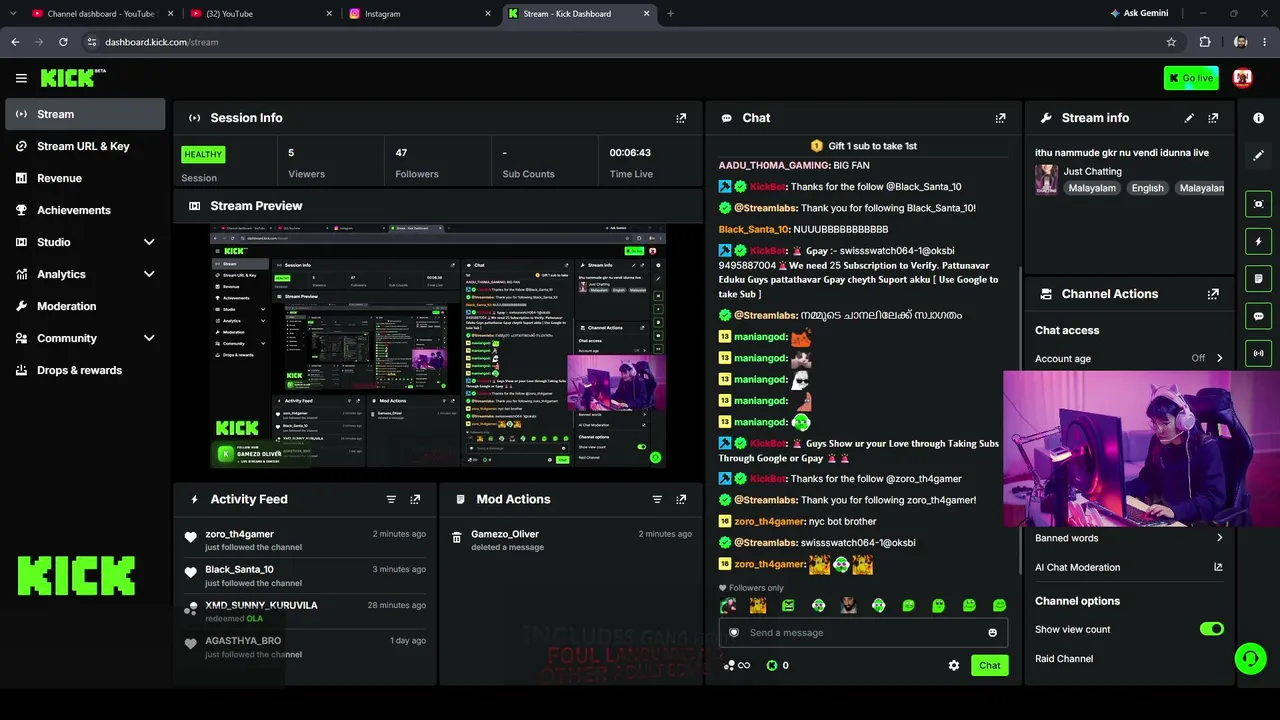Image resolution: width=1280 pixels, height=720 pixels.
Task: Reload the page
Action: click(63, 42)
